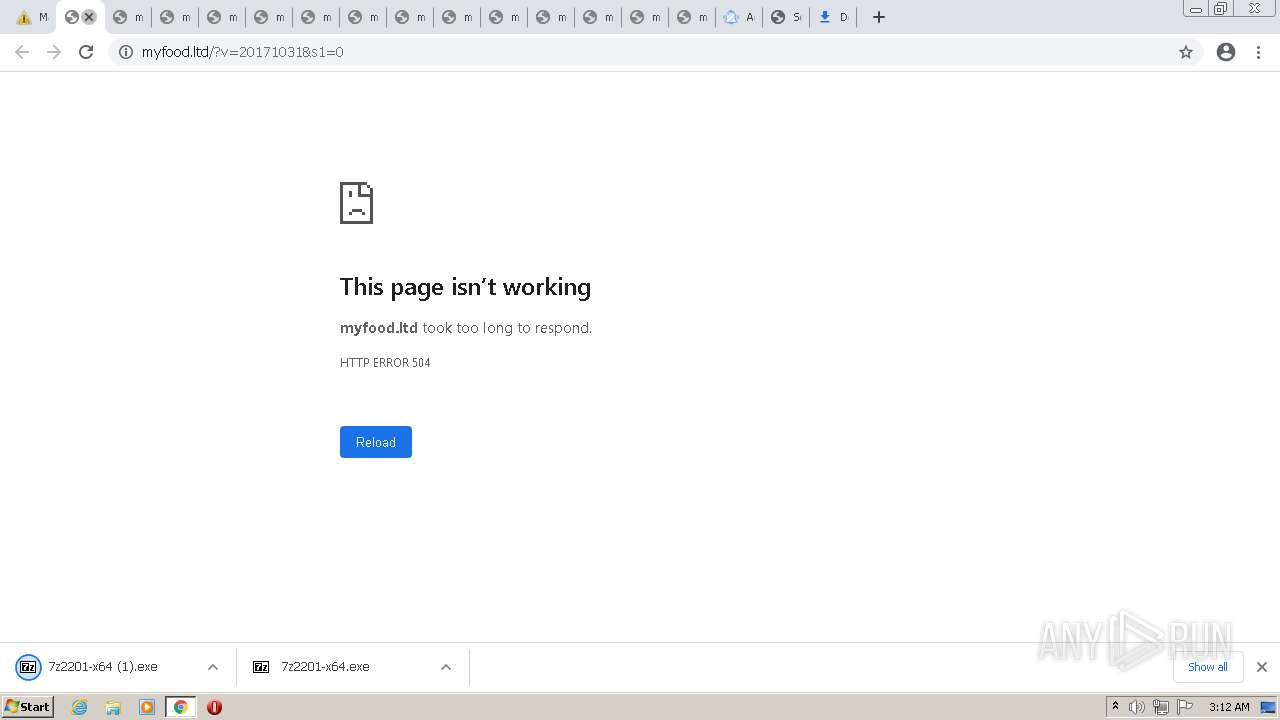
Task: Click the taskbar clock showing 3:12 AM
Action: coord(1229,707)
